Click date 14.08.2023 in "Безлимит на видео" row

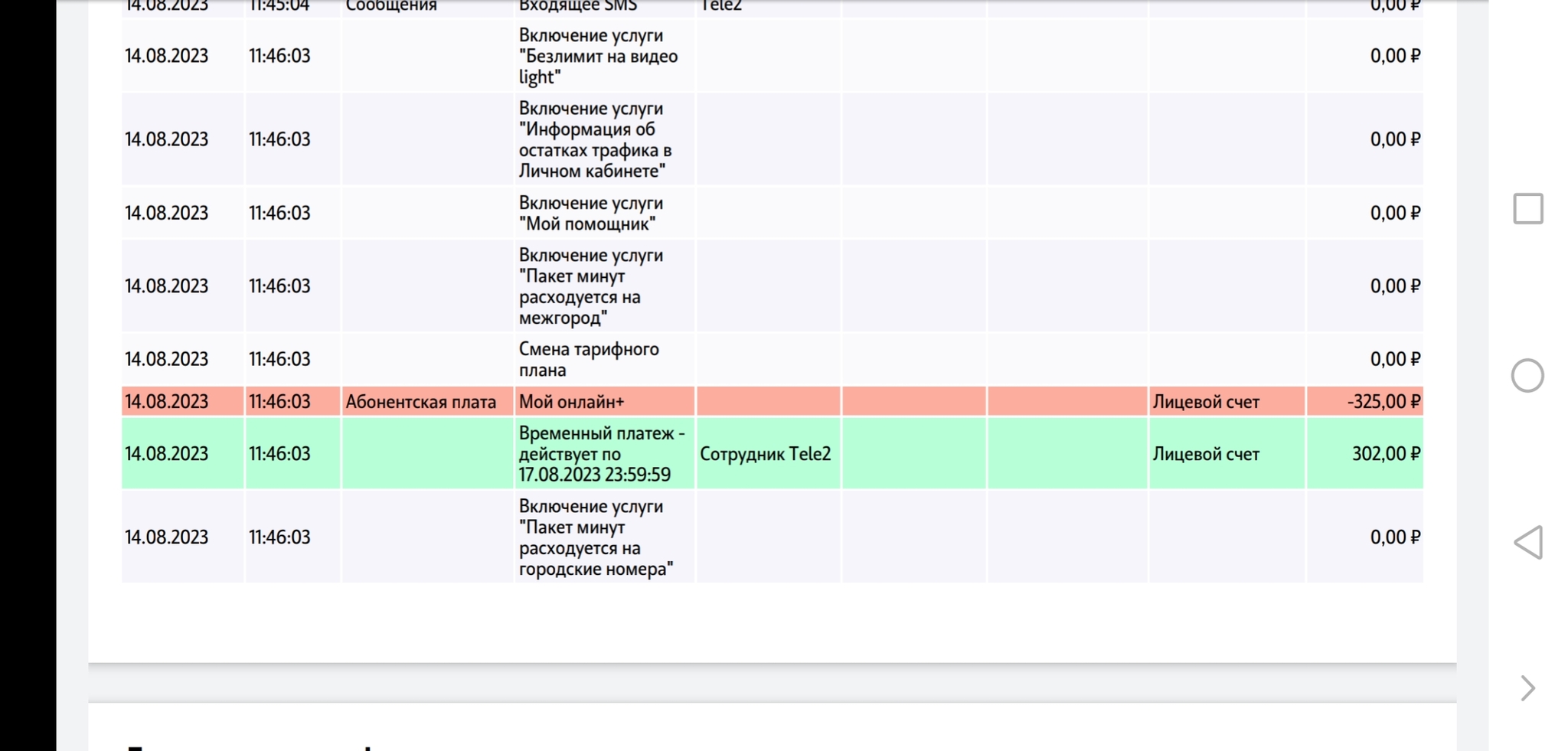[166, 56]
